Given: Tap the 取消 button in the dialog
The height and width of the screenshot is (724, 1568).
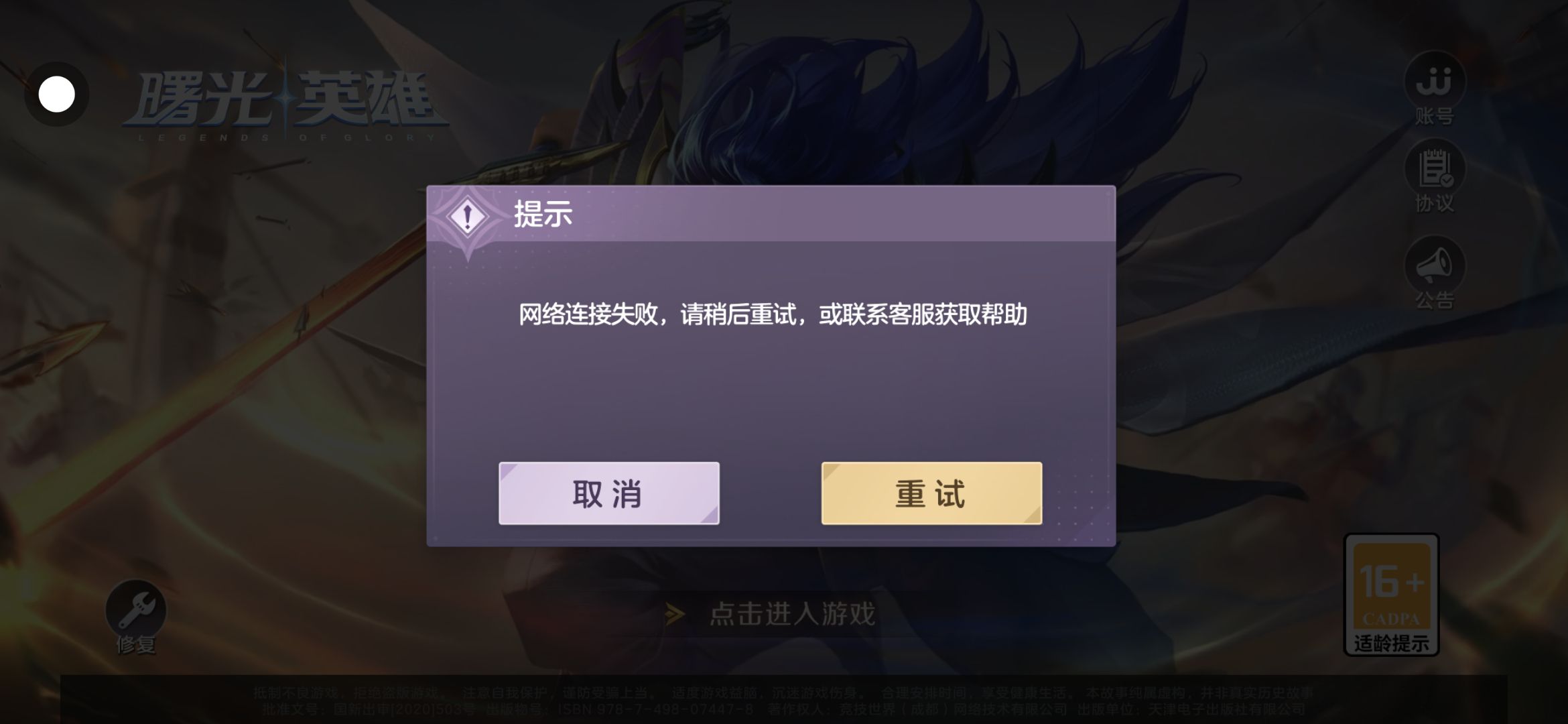Looking at the screenshot, I should click(x=608, y=493).
